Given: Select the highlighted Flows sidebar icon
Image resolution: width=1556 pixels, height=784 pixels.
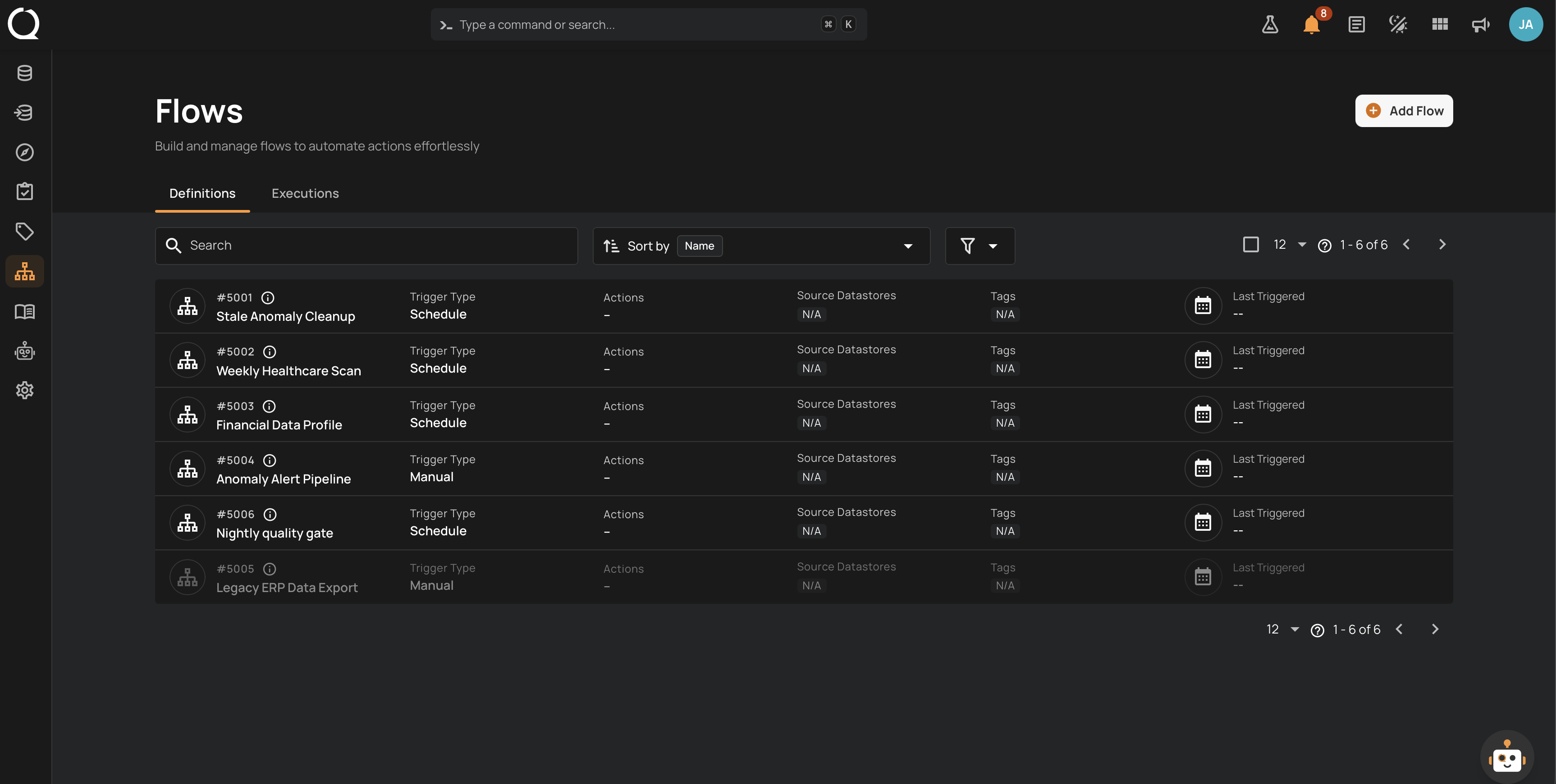Looking at the screenshot, I should (25, 271).
